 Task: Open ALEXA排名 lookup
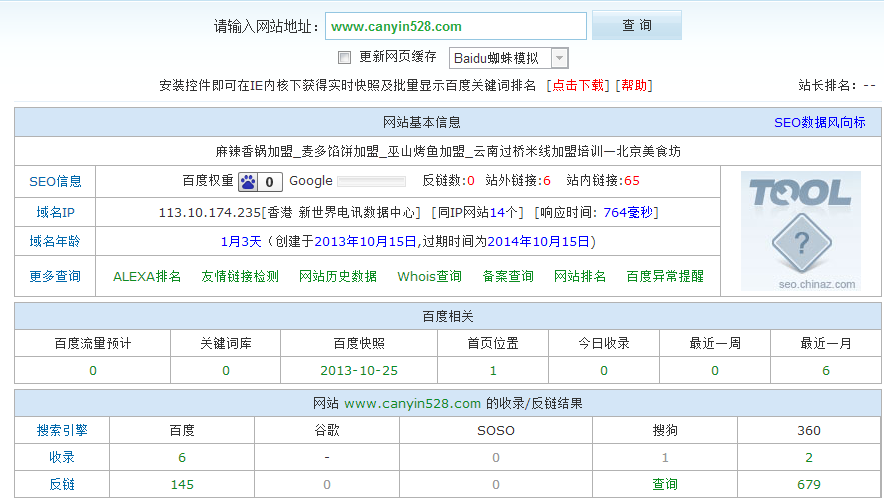point(147,277)
